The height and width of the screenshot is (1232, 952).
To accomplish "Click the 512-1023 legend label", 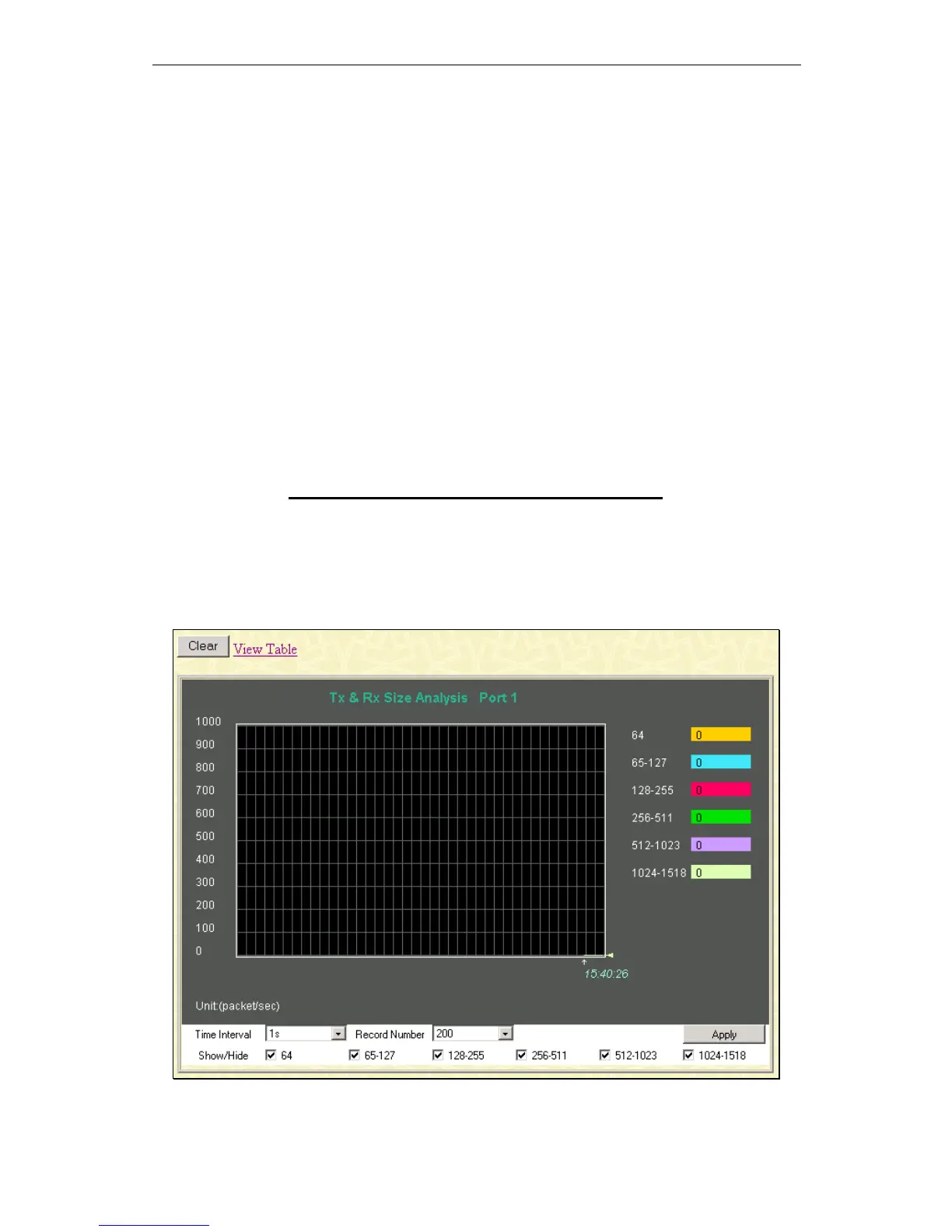I will (656, 845).
